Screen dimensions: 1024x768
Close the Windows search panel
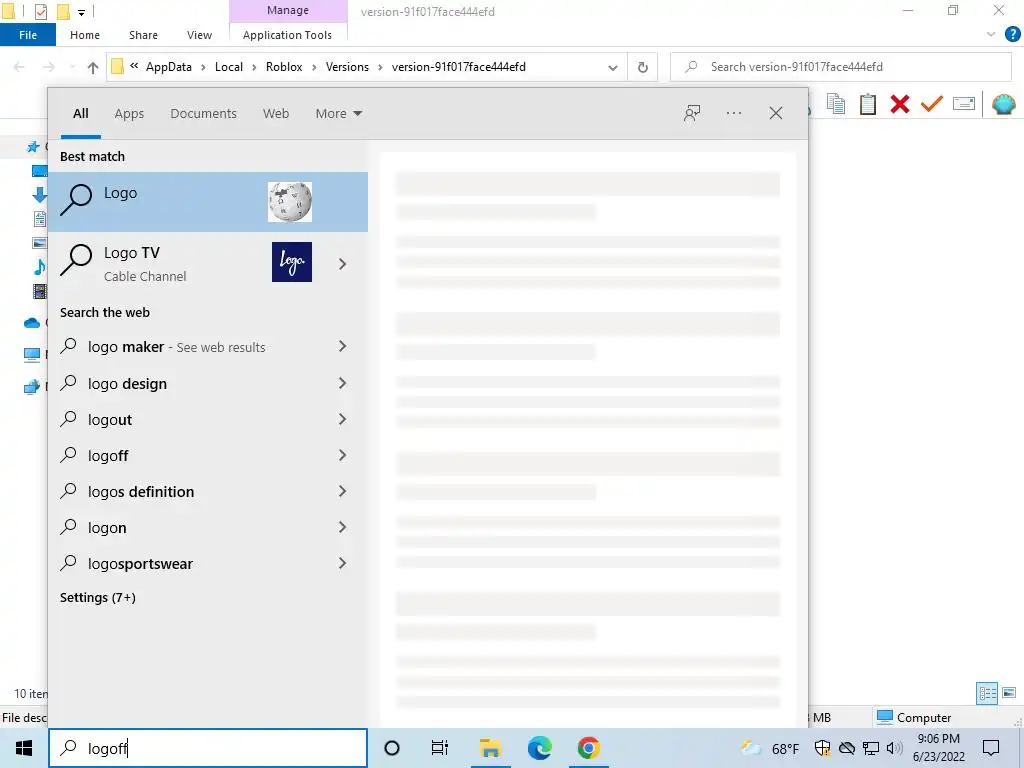coord(776,114)
